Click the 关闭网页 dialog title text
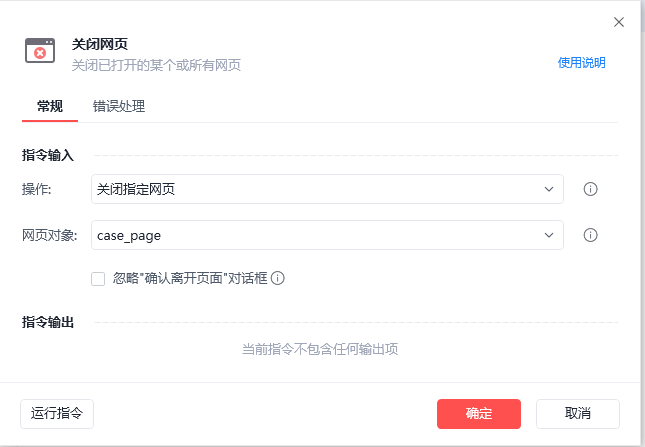 100,44
